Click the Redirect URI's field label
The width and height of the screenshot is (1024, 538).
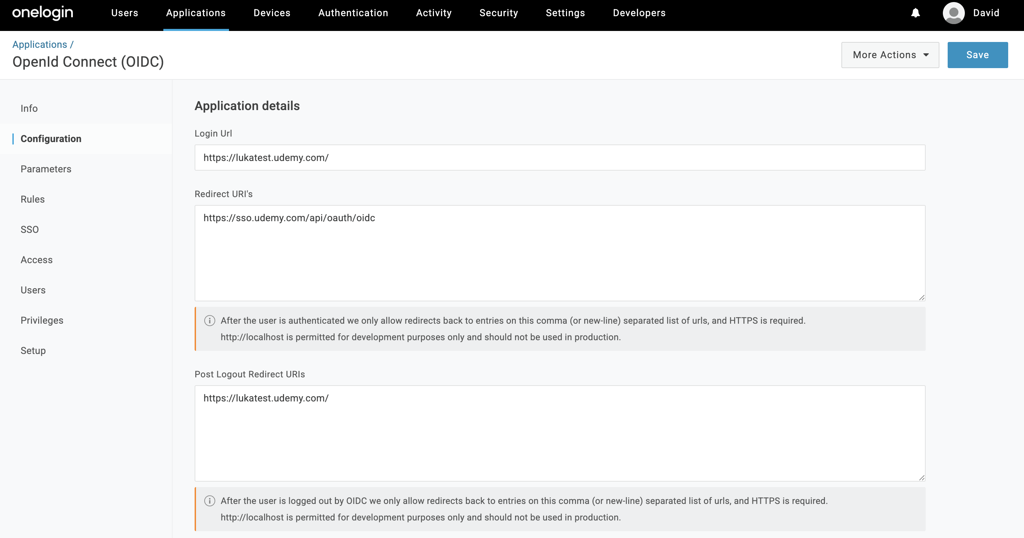click(223, 194)
